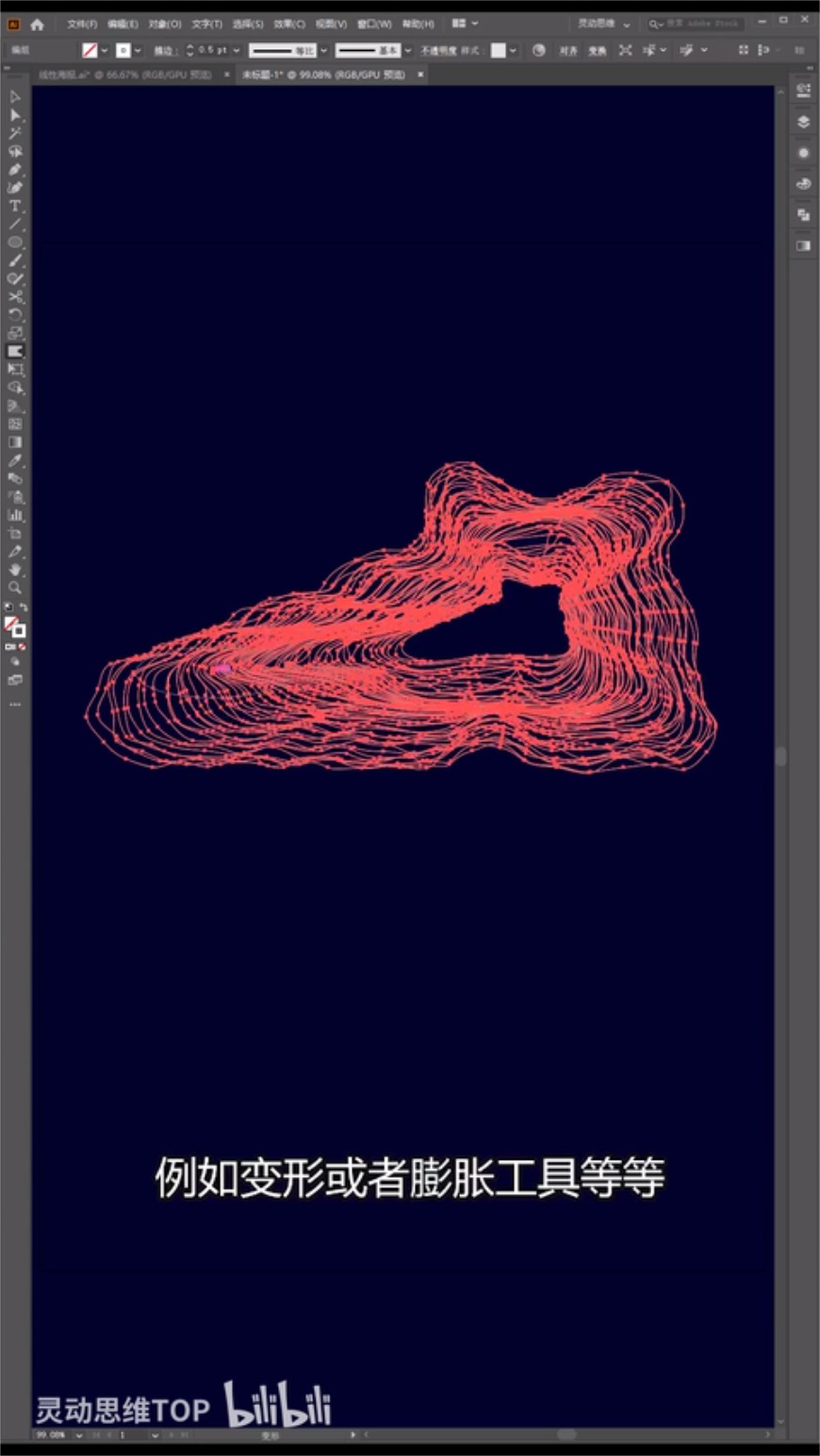The image size is (820, 1456).
Task: Pick the Magic Wand tool
Action: (15, 133)
